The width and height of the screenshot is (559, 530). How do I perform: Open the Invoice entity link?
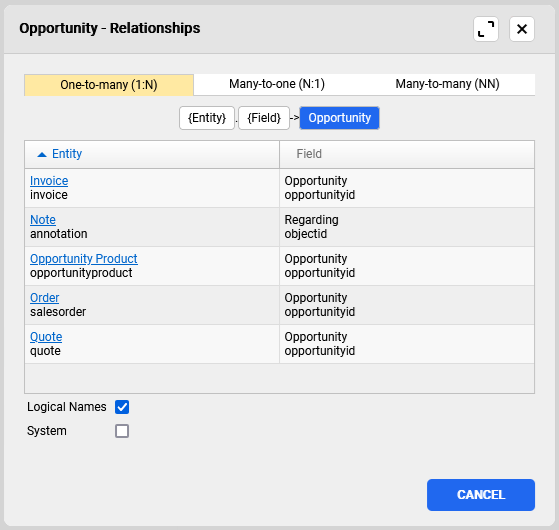[x=49, y=181]
